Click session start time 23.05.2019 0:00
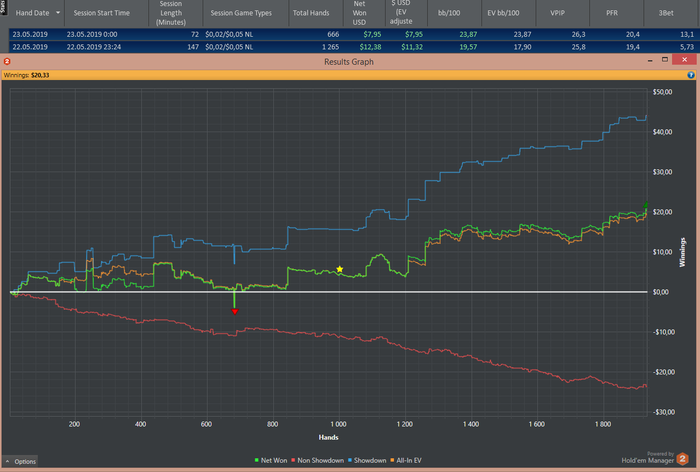 coord(92,34)
